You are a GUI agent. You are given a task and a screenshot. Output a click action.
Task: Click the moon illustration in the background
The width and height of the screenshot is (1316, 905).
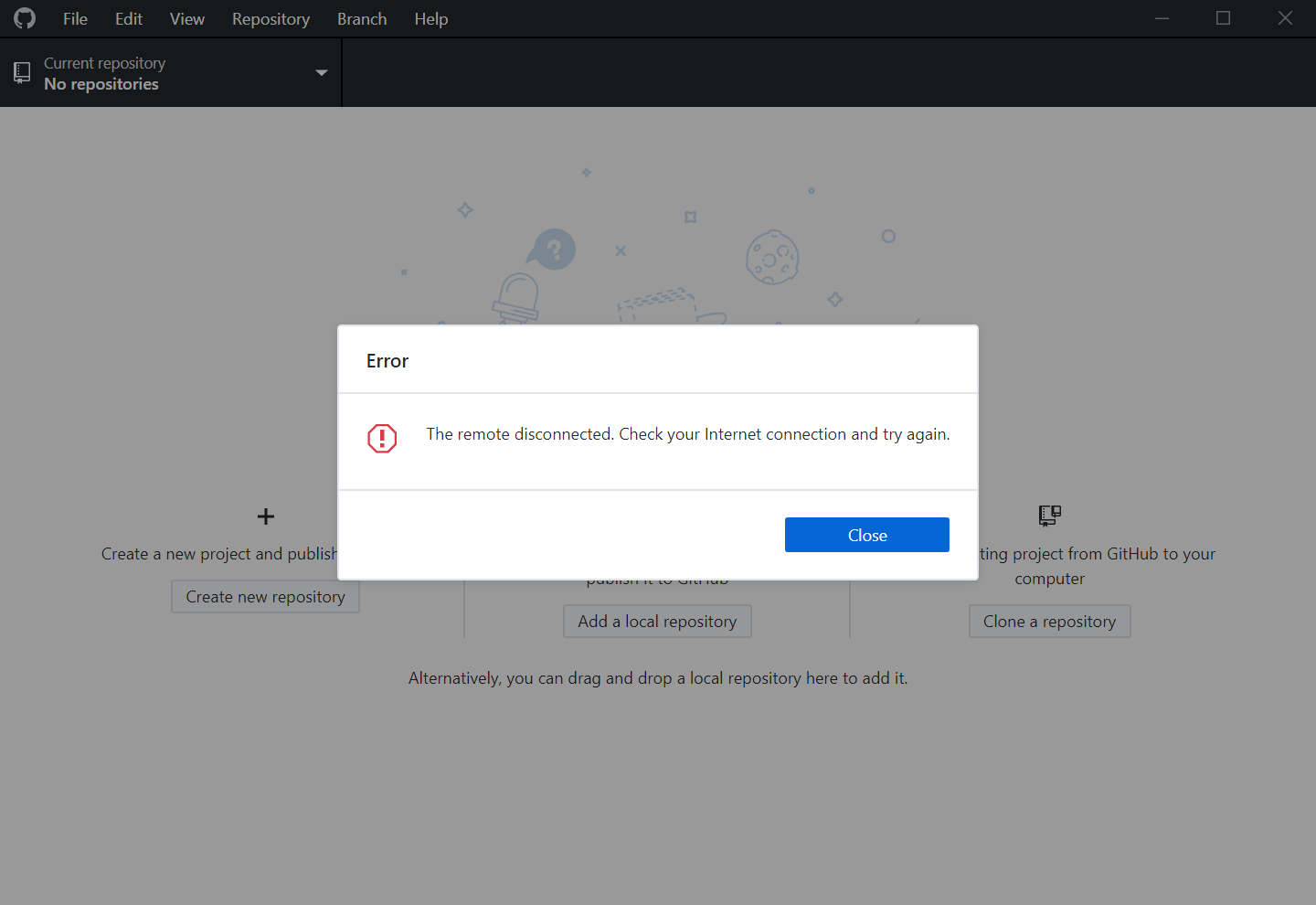coord(773,258)
